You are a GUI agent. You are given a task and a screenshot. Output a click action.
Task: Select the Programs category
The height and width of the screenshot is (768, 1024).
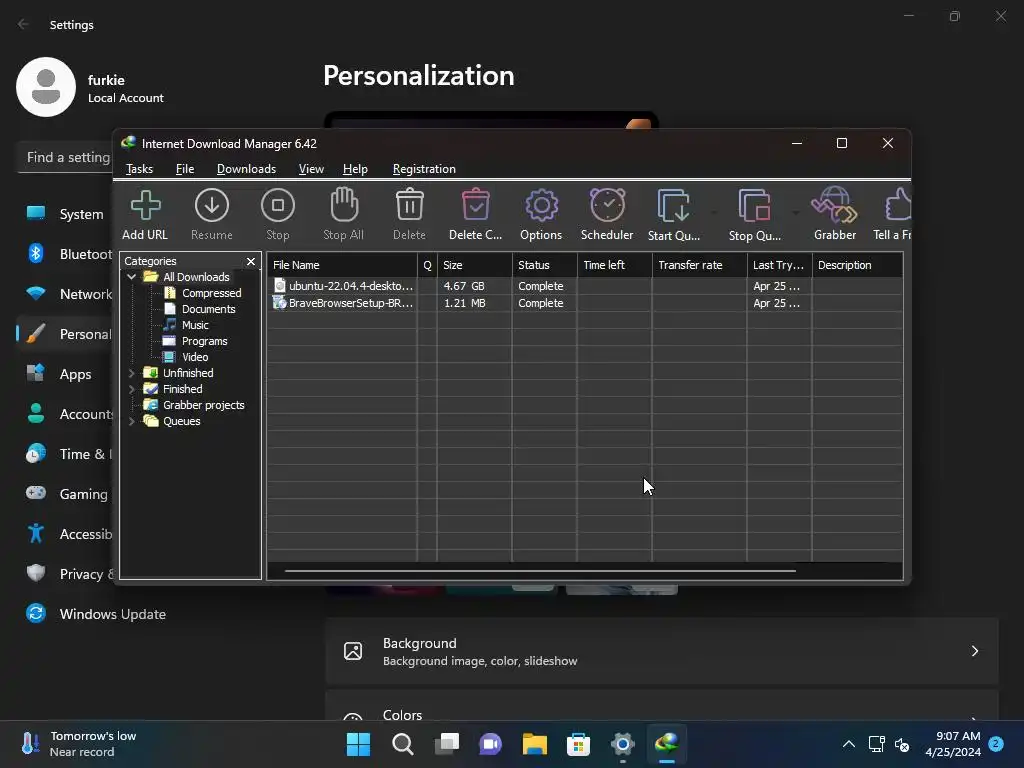(204, 341)
